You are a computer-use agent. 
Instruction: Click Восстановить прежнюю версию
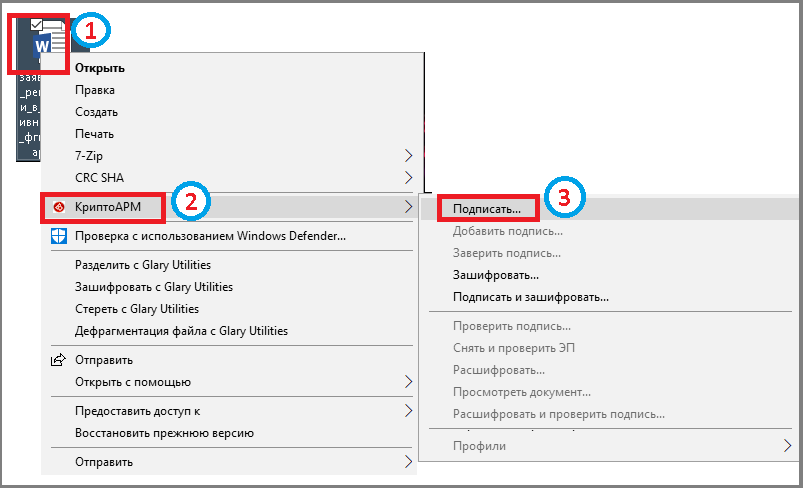(x=164, y=433)
